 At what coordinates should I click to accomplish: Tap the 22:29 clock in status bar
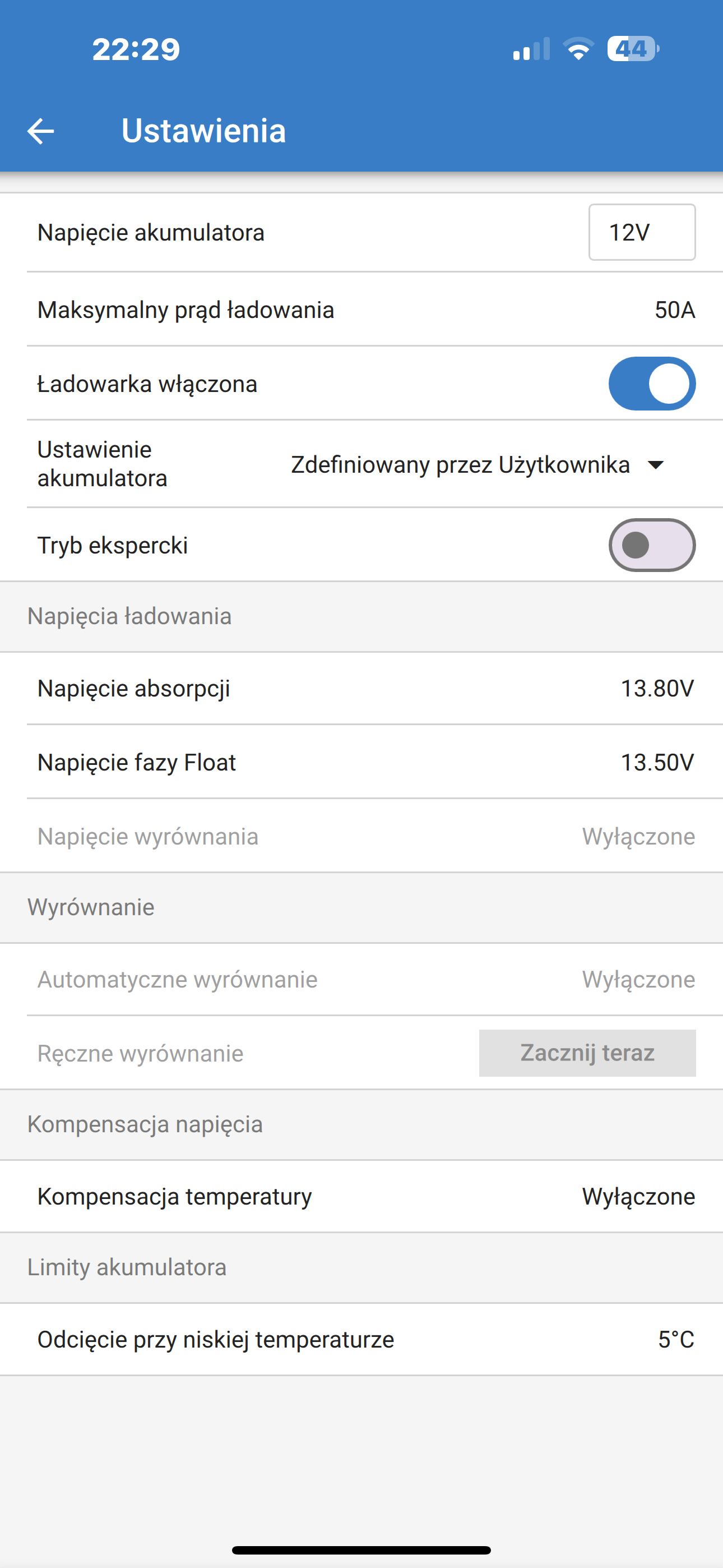click(x=136, y=49)
